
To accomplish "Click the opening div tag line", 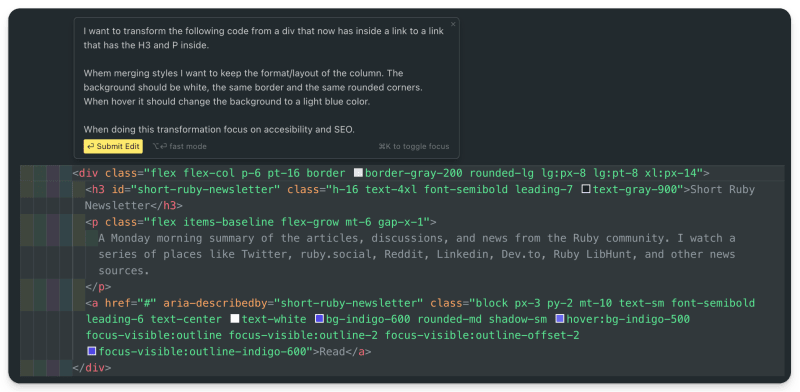I will tap(391, 173).
